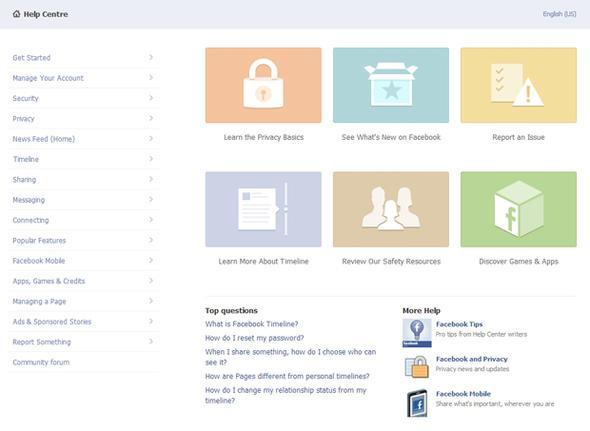Image resolution: width=590 pixels, height=431 pixels.
Task: Open Ads & Sponsored Stories section
Action: pos(52,322)
